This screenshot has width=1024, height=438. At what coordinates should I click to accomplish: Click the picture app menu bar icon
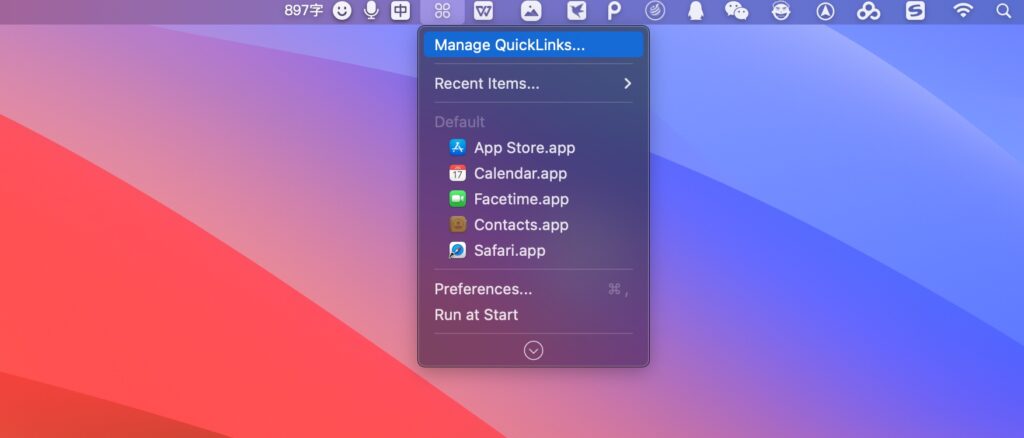pos(531,10)
